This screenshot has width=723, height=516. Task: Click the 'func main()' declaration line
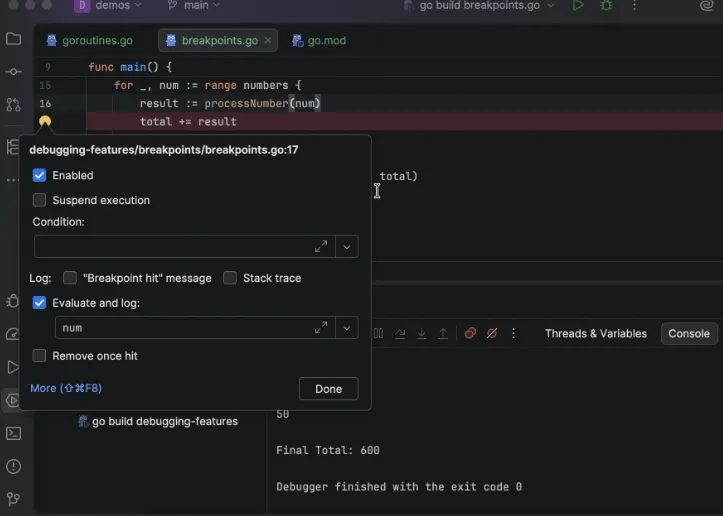tap(130, 67)
